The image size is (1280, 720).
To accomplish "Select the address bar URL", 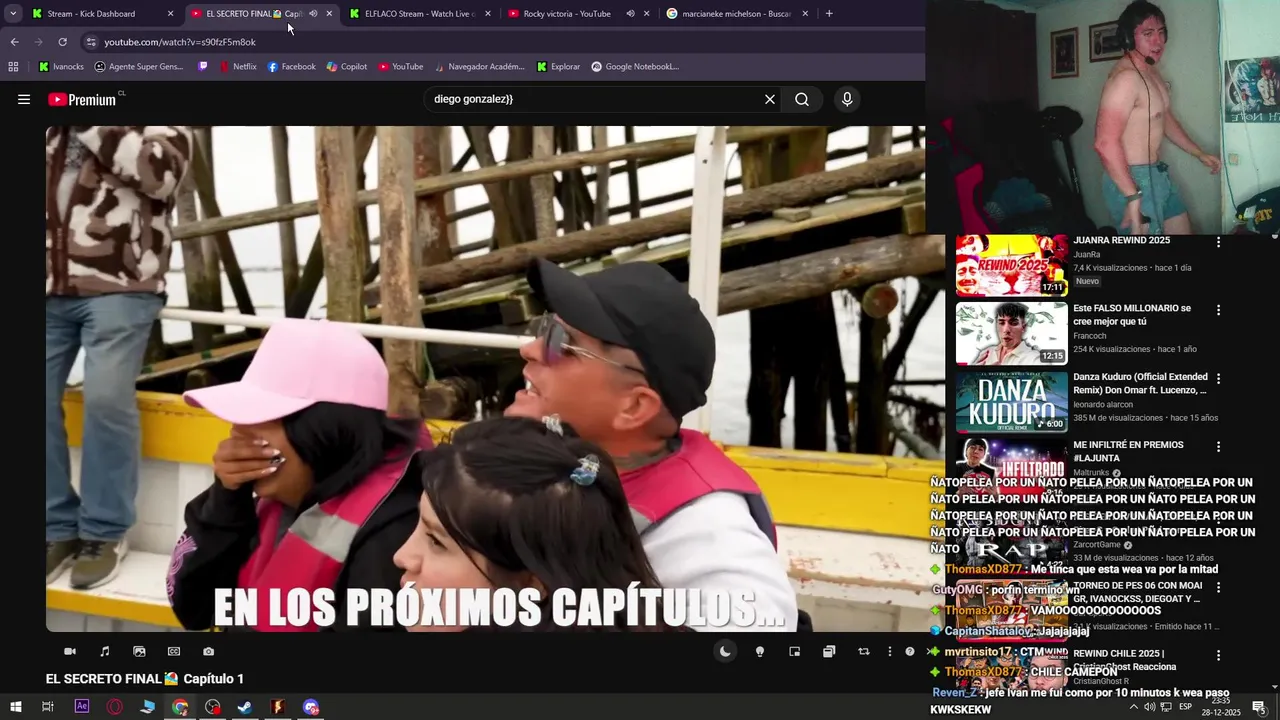I will pos(180,42).
